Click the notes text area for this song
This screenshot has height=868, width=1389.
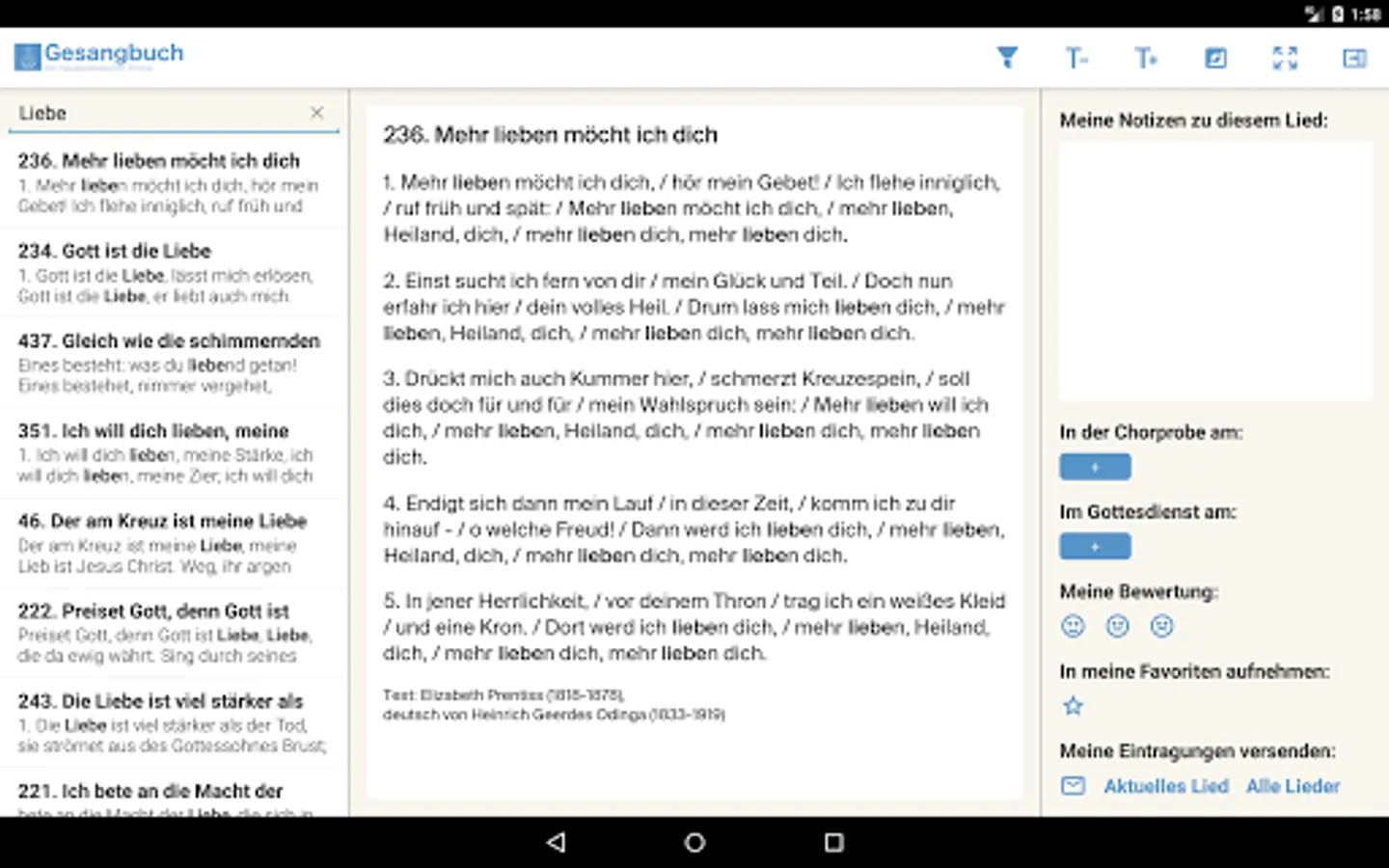(1214, 271)
